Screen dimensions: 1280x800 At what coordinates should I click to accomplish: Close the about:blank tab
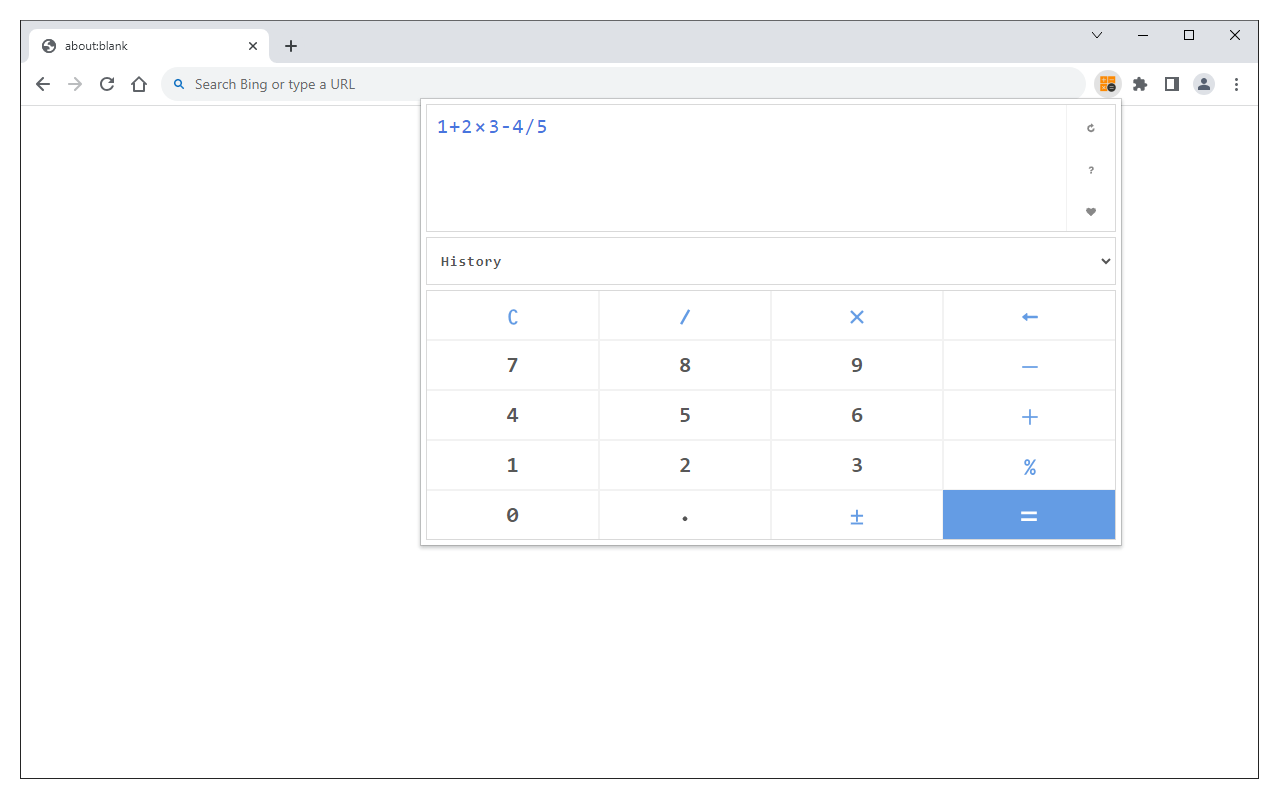point(253,46)
